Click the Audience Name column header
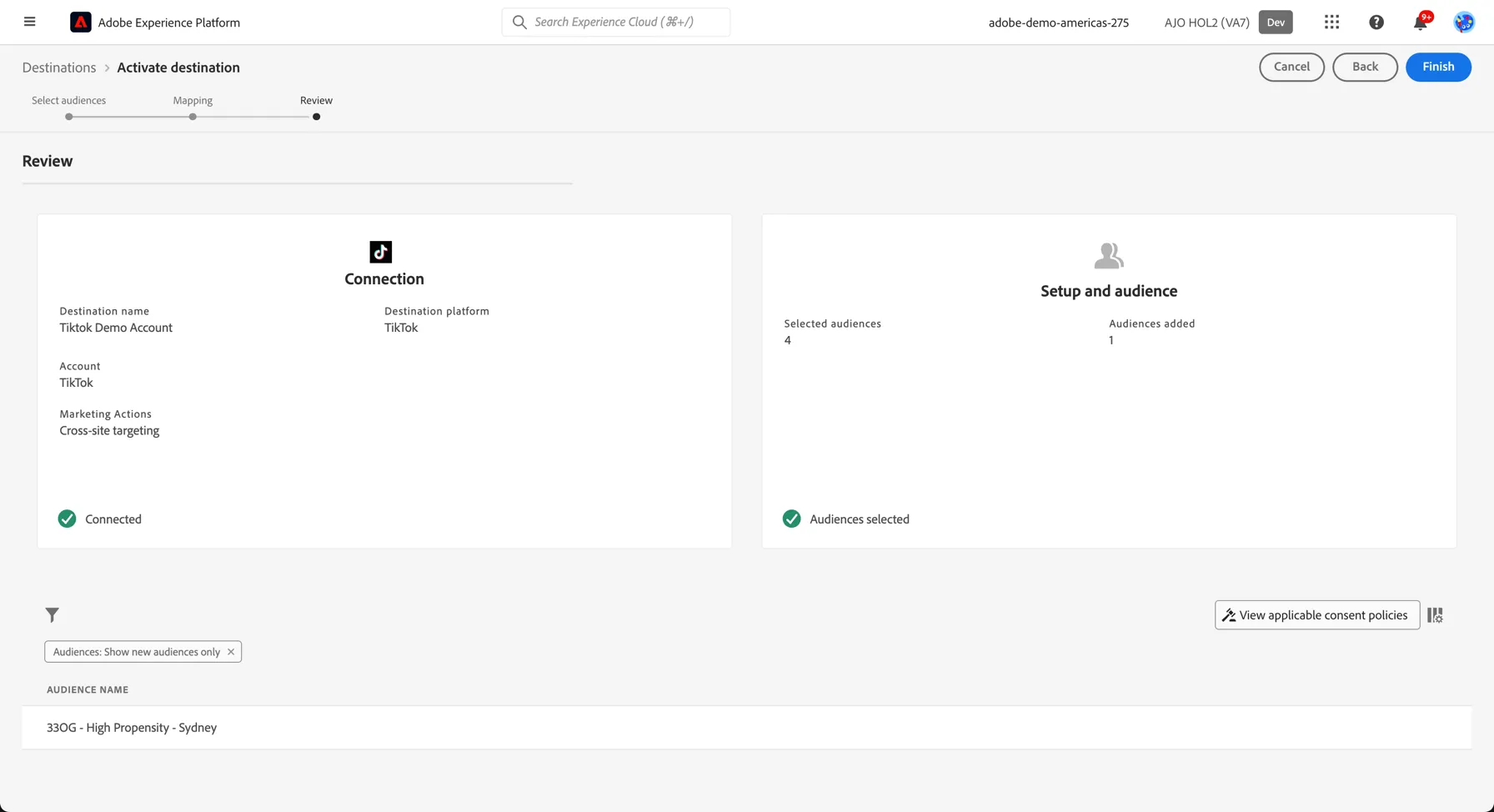Viewport: 1494px width, 812px height. pyautogui.click(x=88, y=689)
